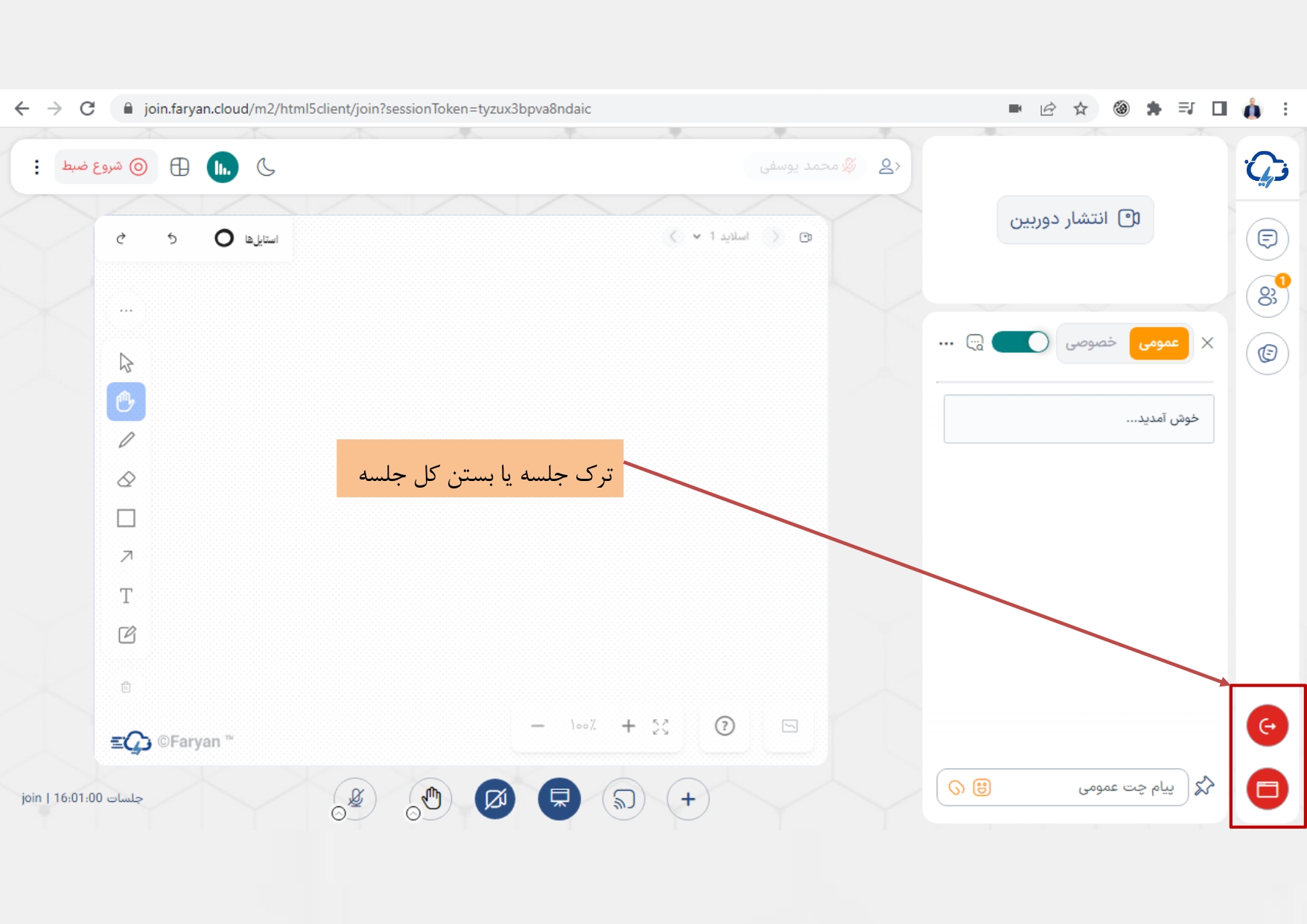1307x924 pixels.
Task: Select the text tool
Action: point(127,596)
